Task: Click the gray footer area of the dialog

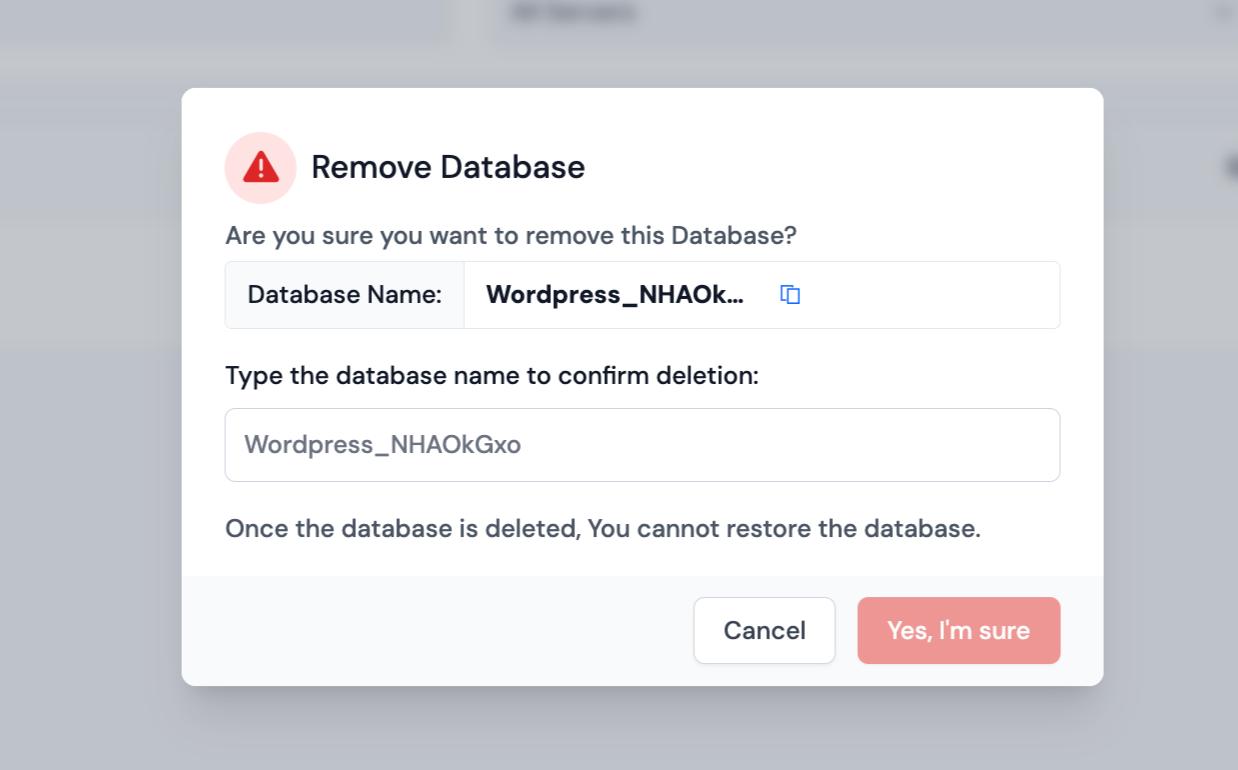Action: tap(400, 630)
